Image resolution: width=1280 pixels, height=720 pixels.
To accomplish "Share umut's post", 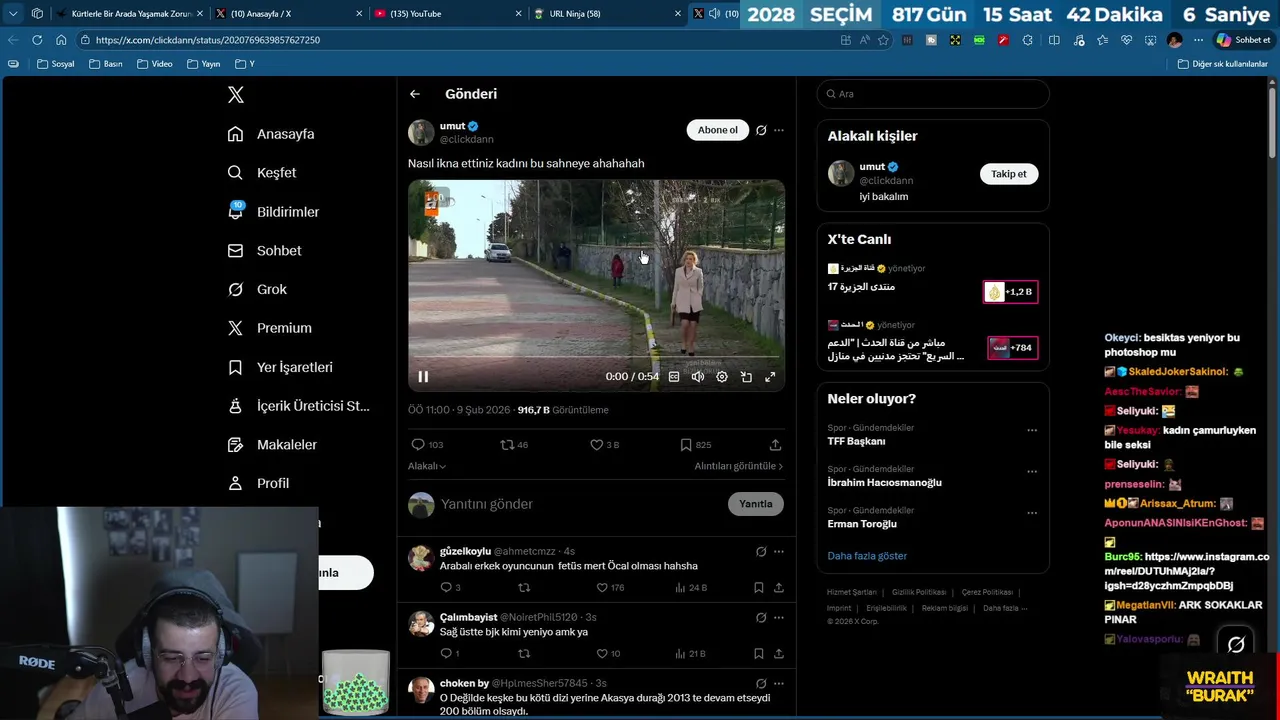I will coord(775,445).
